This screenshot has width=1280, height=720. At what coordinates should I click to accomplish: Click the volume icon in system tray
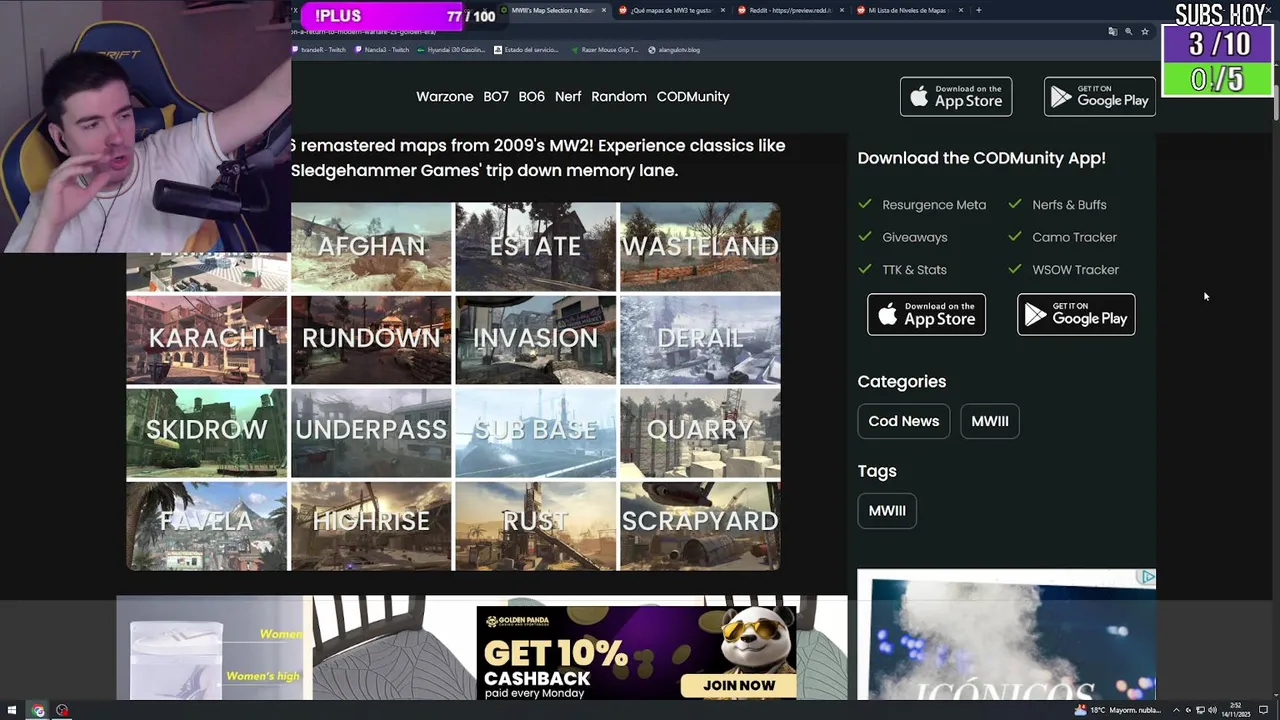point(1213,710)
